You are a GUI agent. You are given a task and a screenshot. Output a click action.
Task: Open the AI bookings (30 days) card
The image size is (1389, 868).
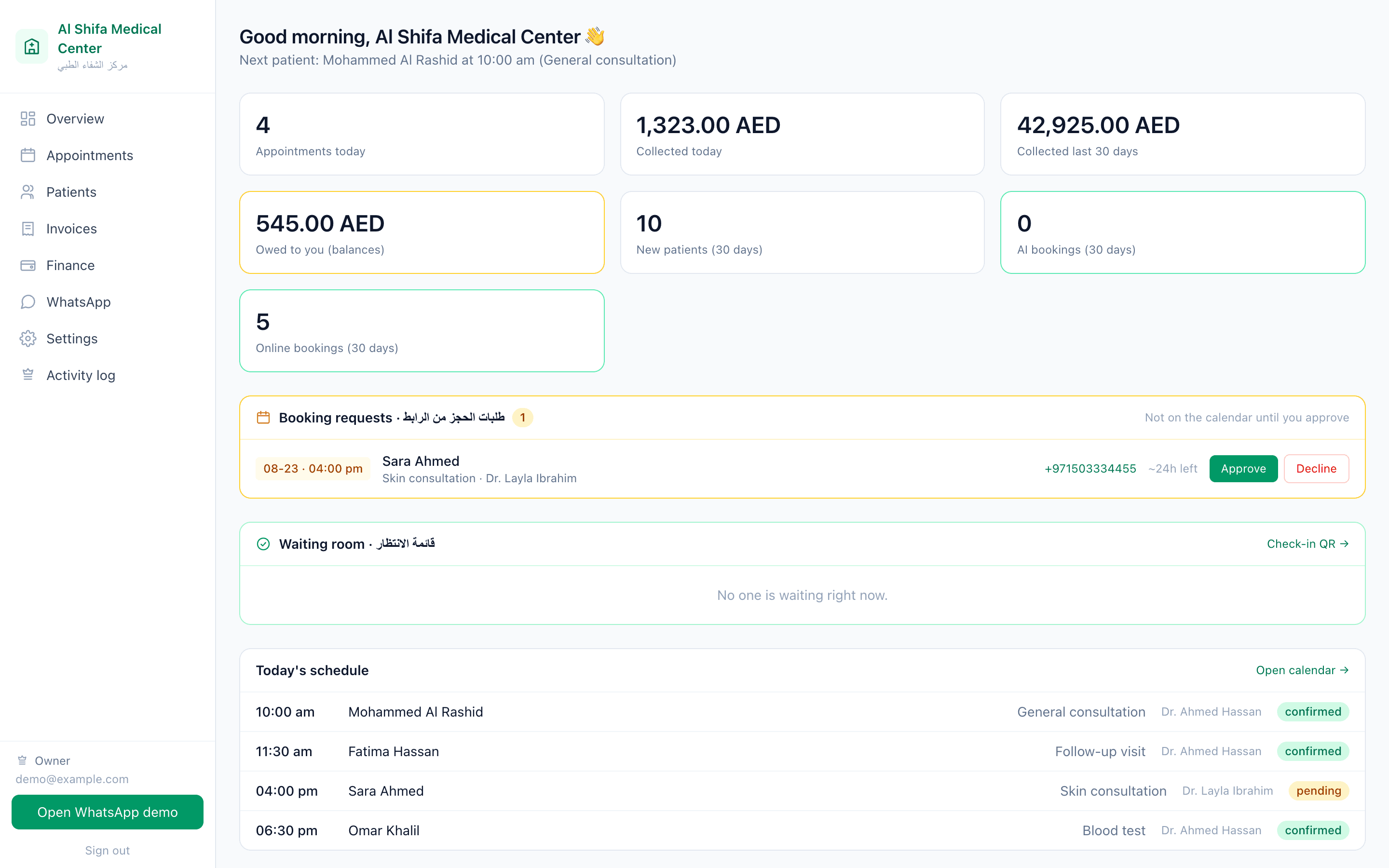1183,232
